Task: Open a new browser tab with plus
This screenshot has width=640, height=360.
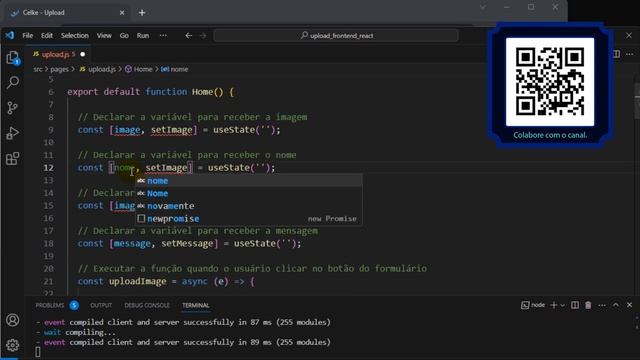Action: coord(142,13)
